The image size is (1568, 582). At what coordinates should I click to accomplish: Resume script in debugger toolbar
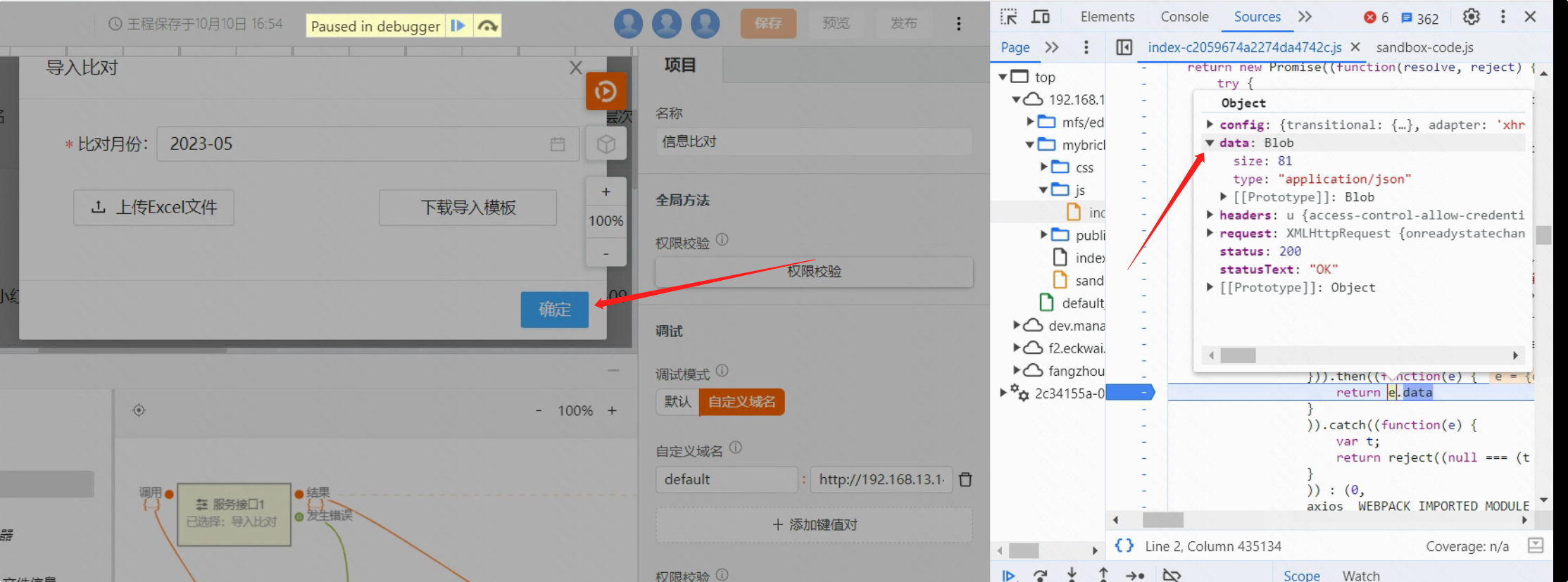pyautogui.click(x=1009, y=575)
